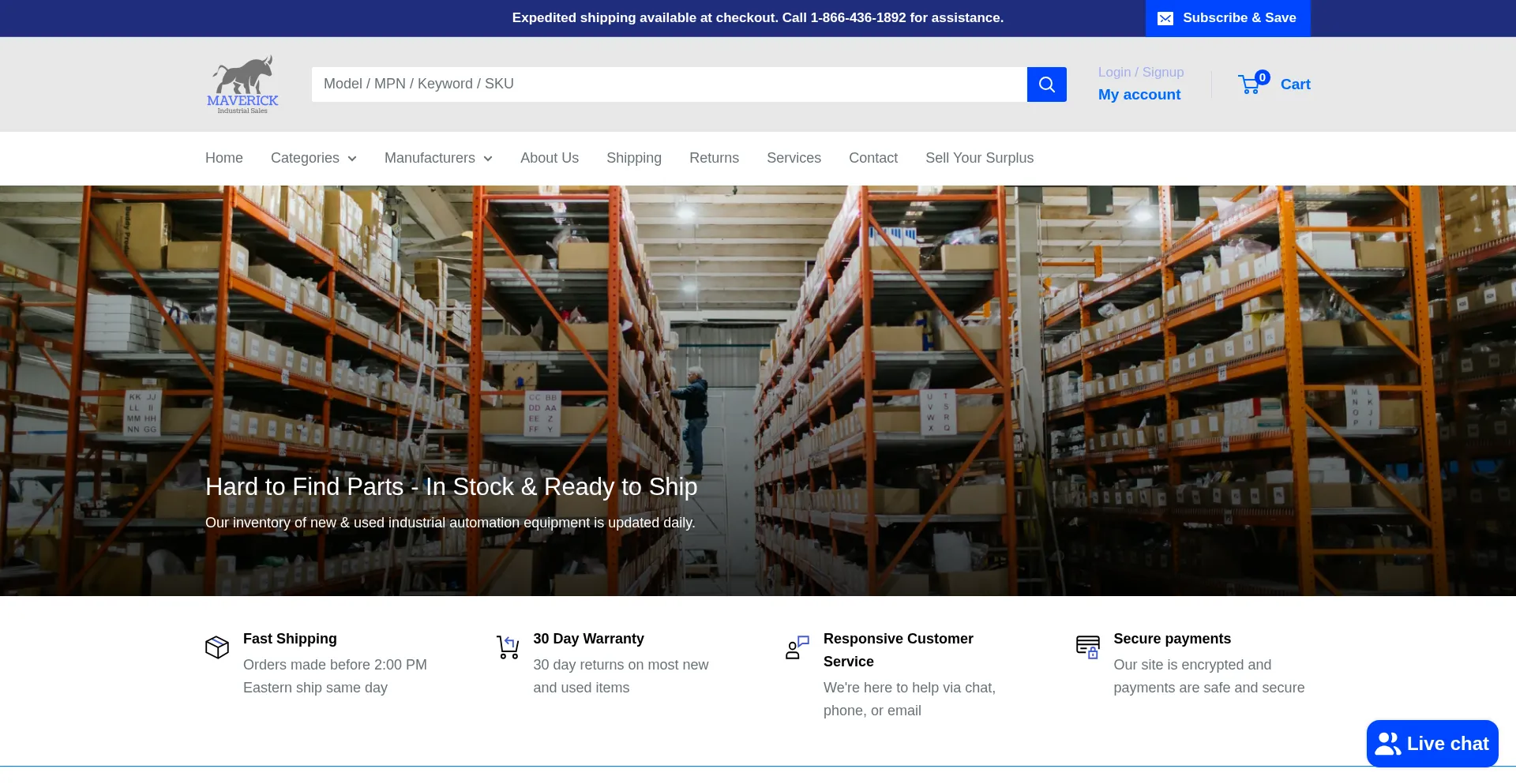Screen dimensions: 1516x784
Task: Click the Responsive Customer Service person icon
Action: pyautogui.click(x=797, y=647)
